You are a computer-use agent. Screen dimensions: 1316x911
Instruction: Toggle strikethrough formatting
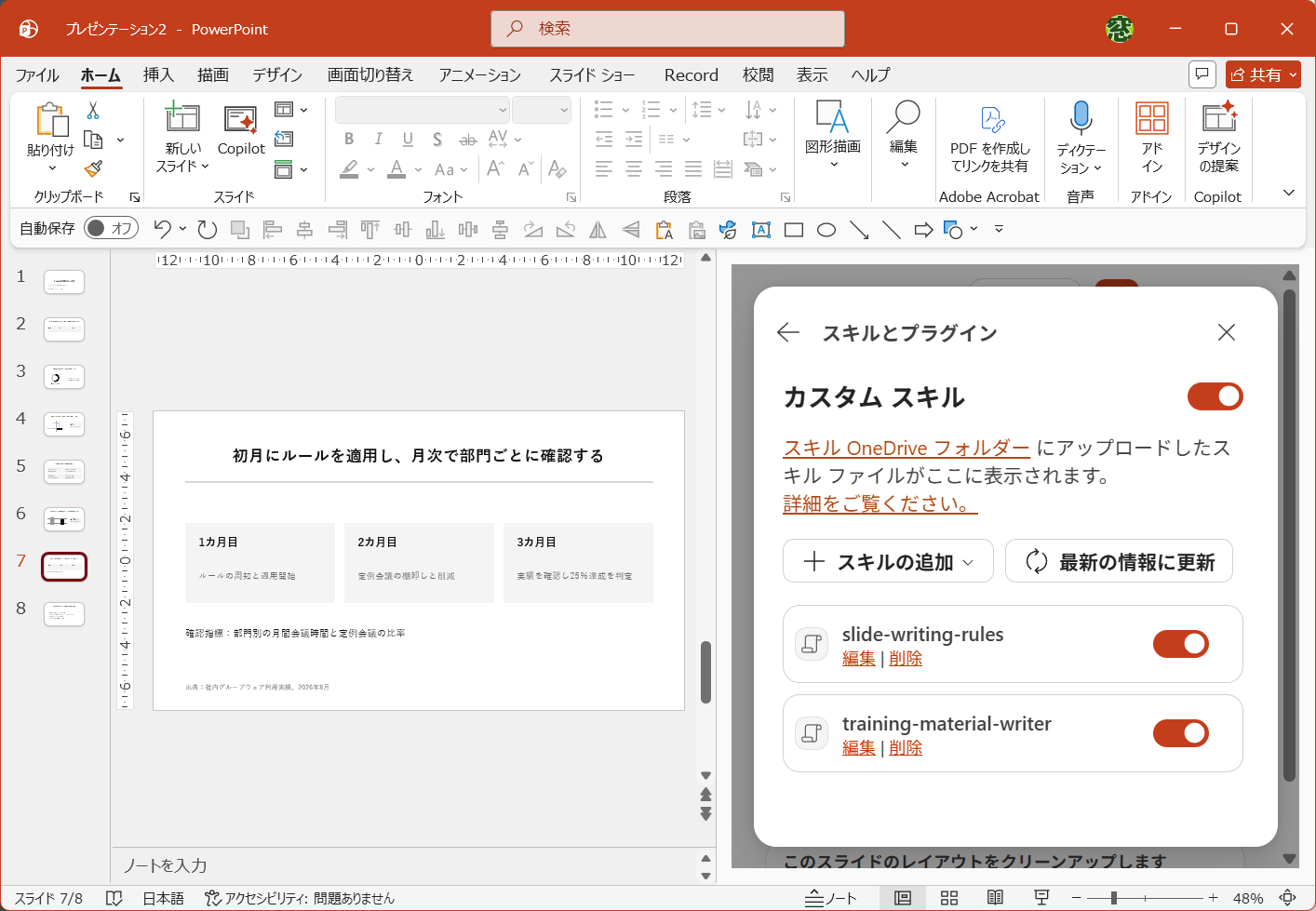[468, 140]
